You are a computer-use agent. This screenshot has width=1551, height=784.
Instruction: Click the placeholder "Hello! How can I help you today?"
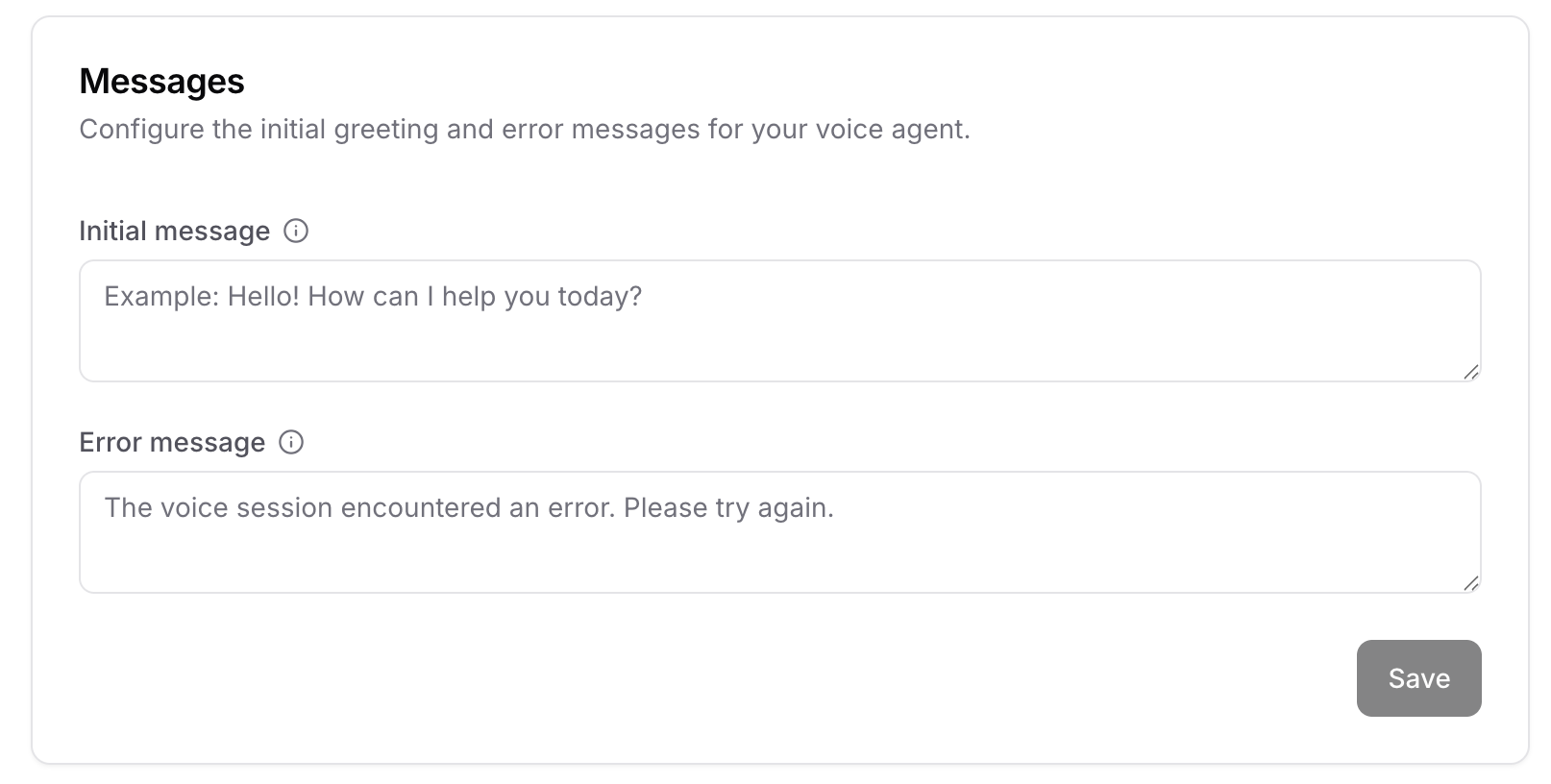click(437, 296)
